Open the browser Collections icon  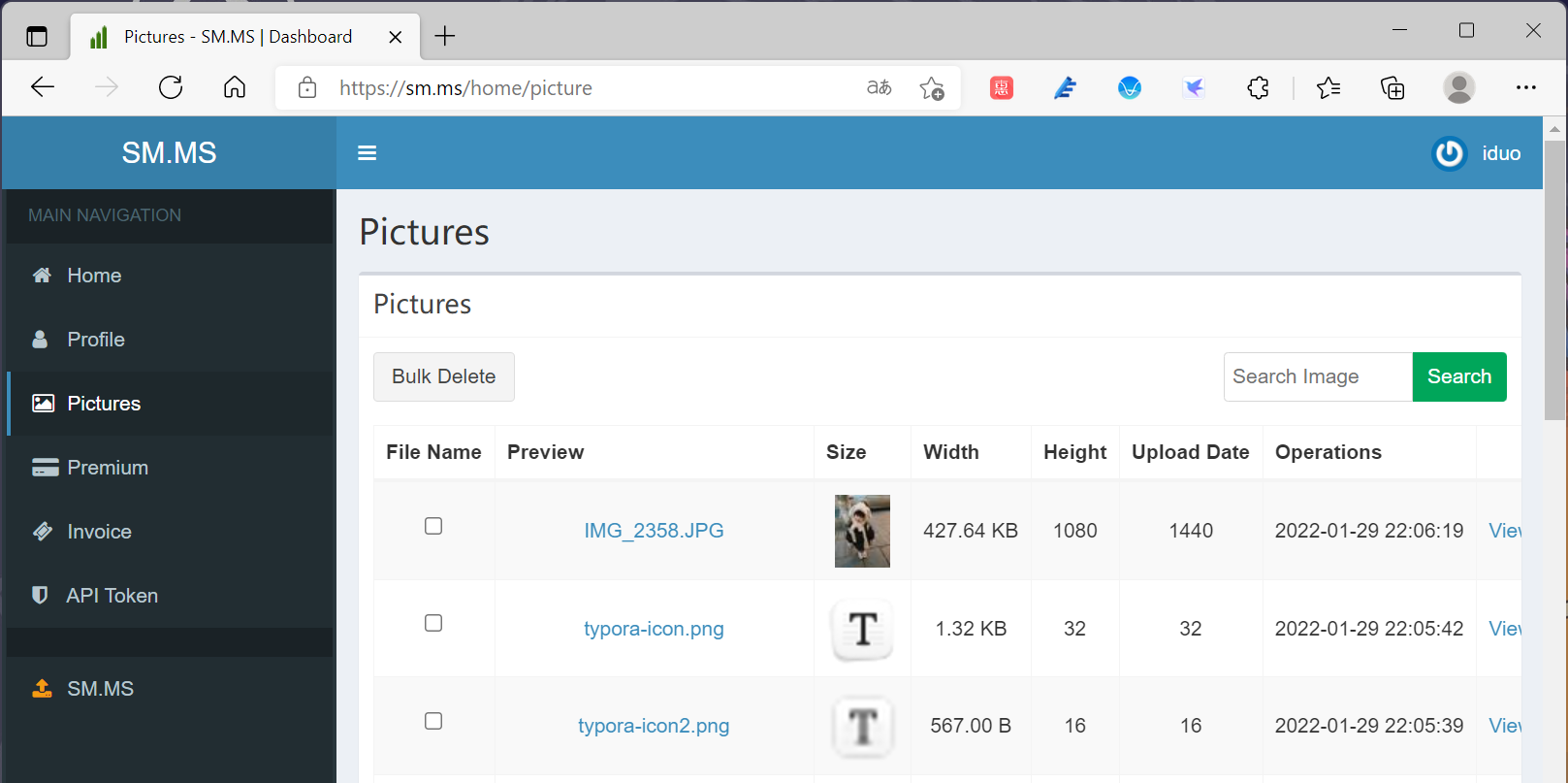click(x=1392, y=88)
